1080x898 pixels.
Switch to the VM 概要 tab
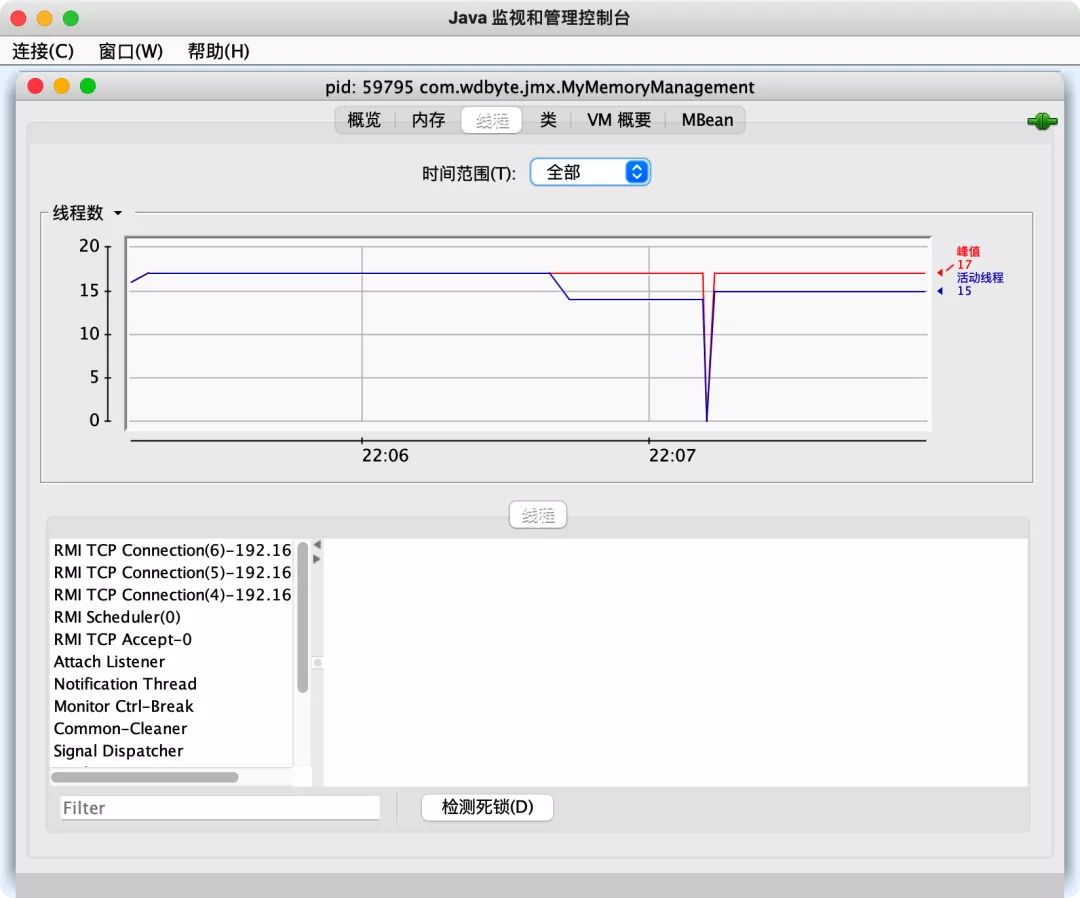coord(619,121)
